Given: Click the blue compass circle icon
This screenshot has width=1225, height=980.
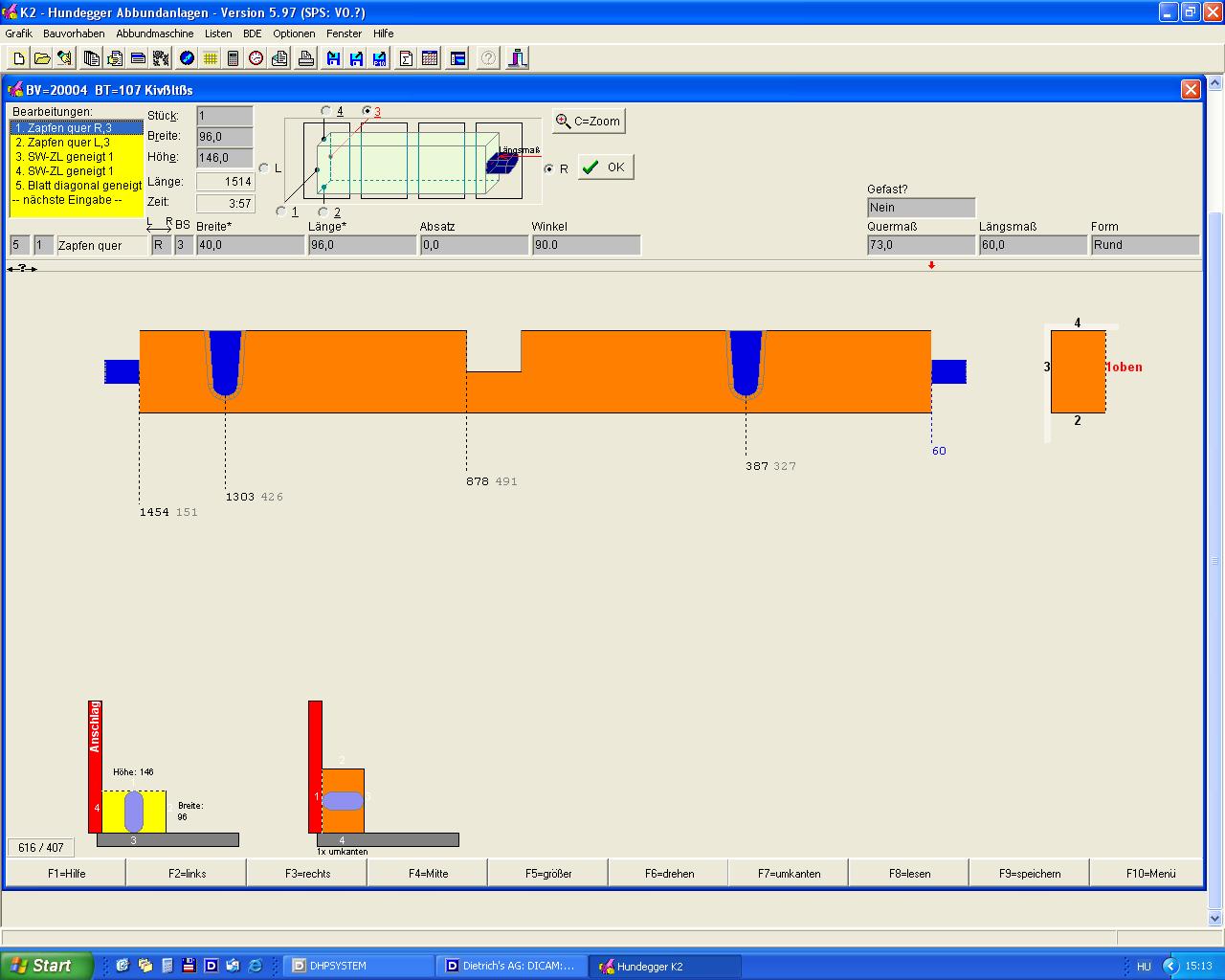Looking at the screenshot, I should pos(187,58).
